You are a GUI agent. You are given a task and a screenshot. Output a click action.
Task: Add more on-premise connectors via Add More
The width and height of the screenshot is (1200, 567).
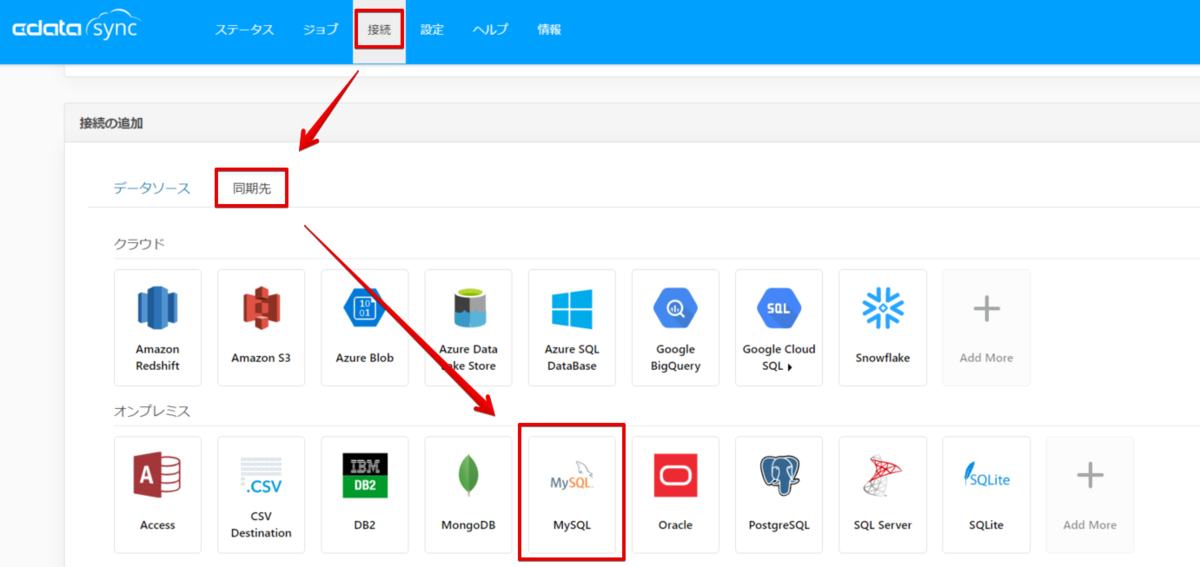coord(1090,494)
